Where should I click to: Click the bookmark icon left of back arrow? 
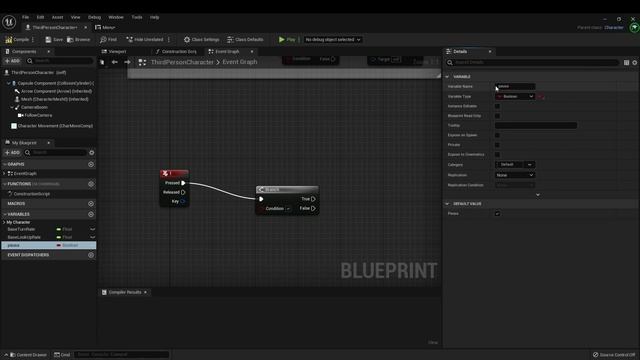102,62
